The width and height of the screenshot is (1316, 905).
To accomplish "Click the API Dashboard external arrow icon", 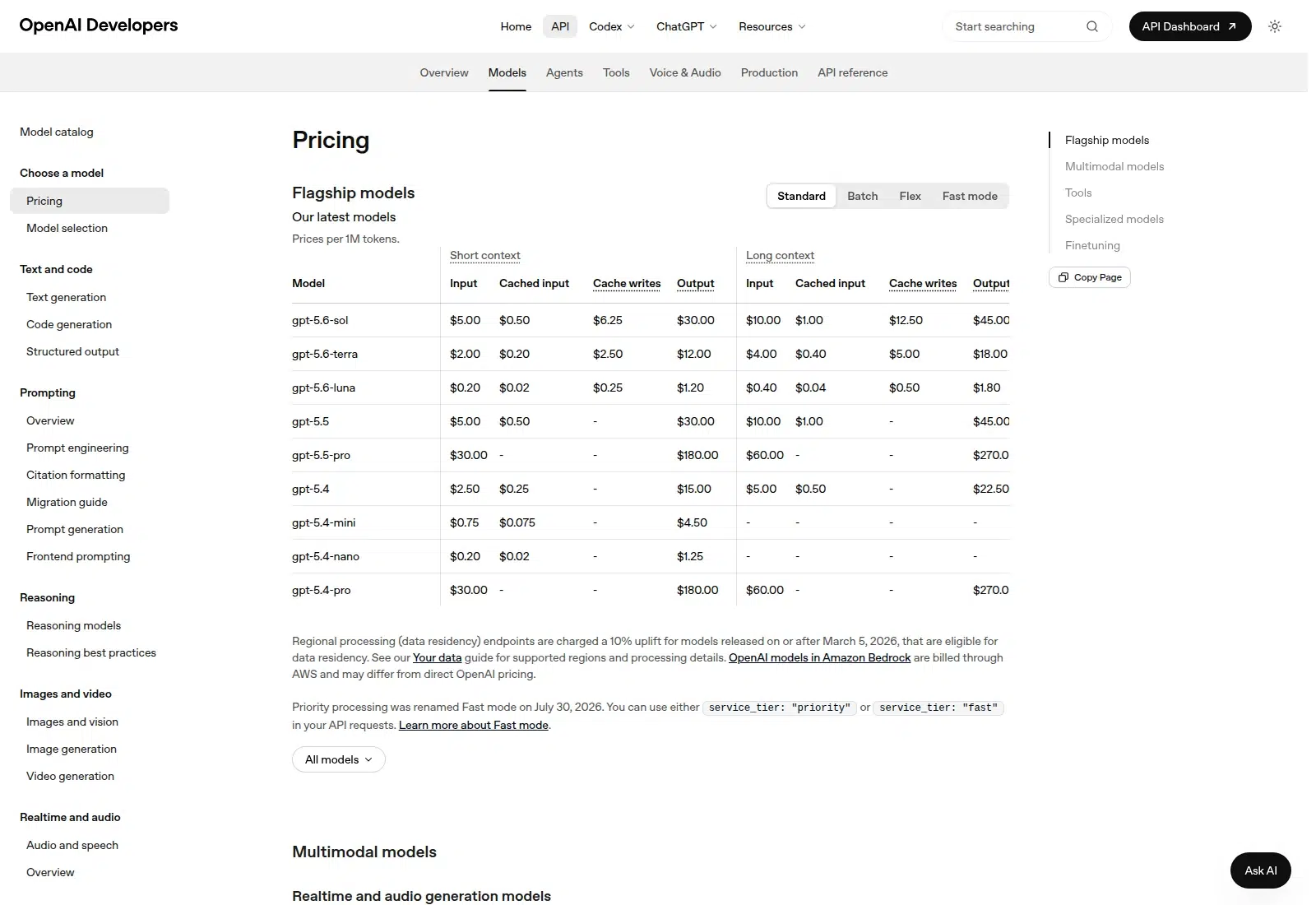I will click(1232, 26).
